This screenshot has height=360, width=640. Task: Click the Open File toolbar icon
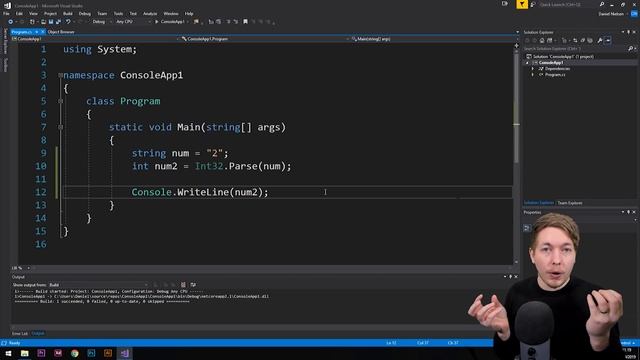[x=43, y=22]
